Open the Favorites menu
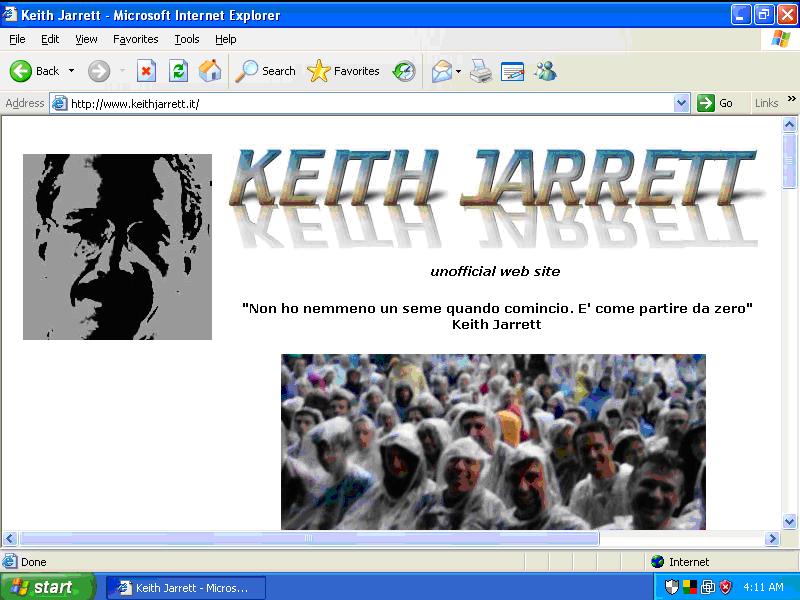This screenshot has width=800, height=600. point(136,39)
